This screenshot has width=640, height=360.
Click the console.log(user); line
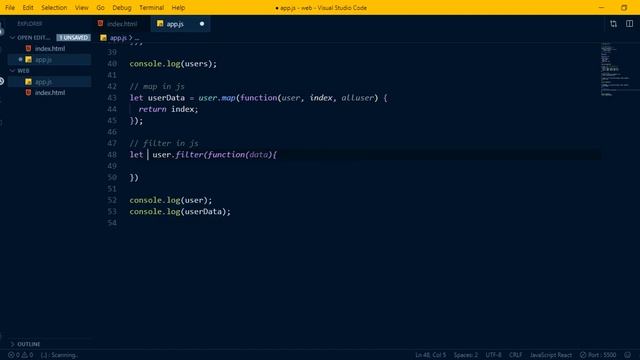[x=171, y=200]
